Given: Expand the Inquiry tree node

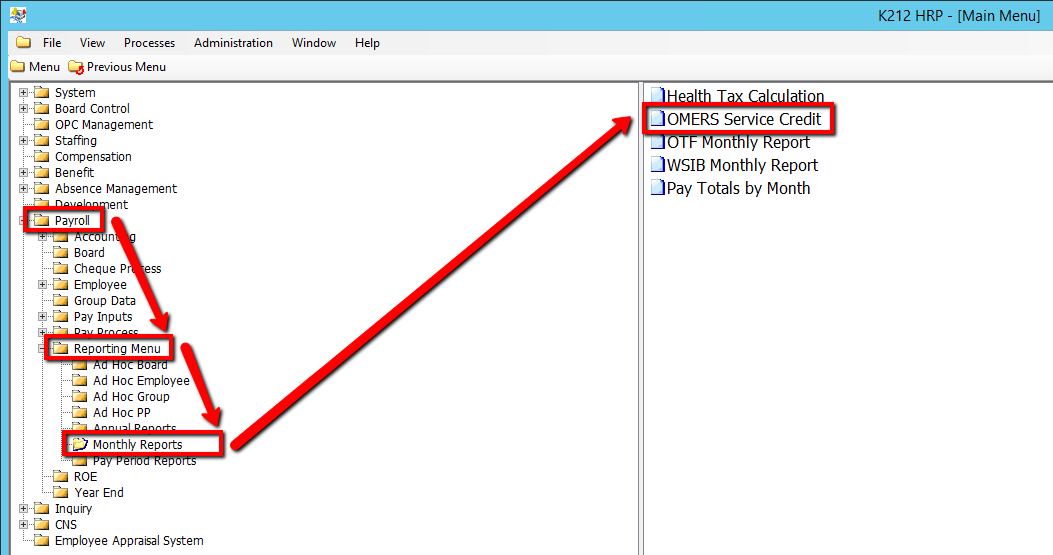Looking at the screenshot, I should click(24, 509).
